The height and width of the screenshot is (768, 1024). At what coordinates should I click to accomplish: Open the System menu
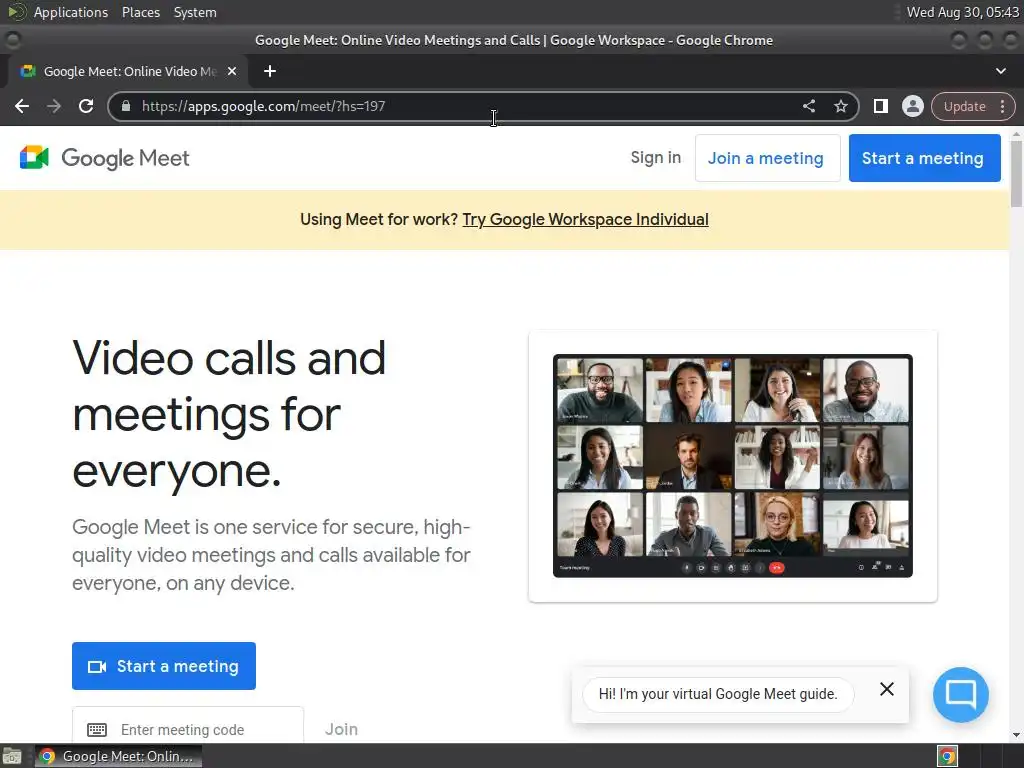195,12
